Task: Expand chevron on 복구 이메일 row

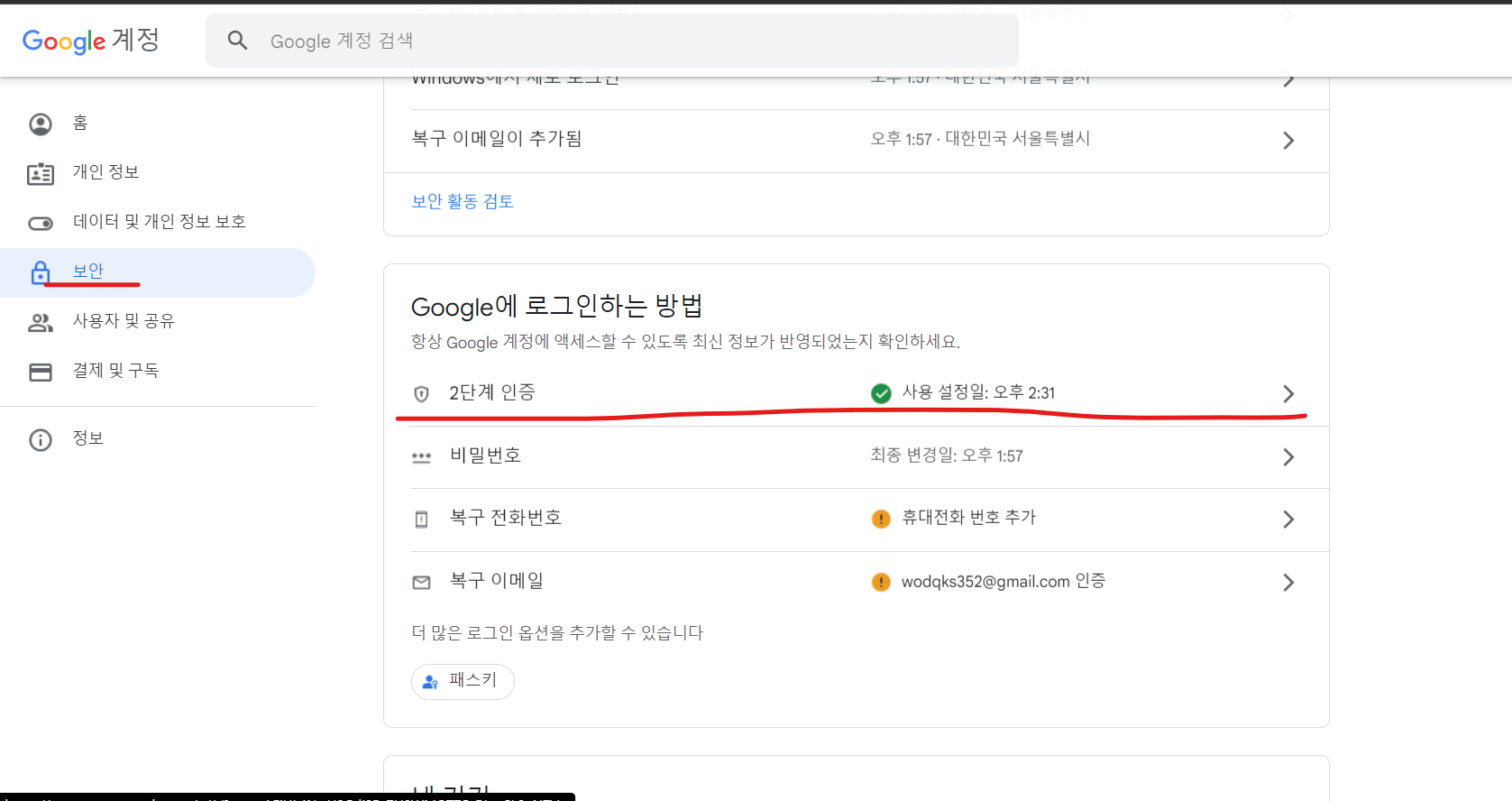Action: 1288,583
